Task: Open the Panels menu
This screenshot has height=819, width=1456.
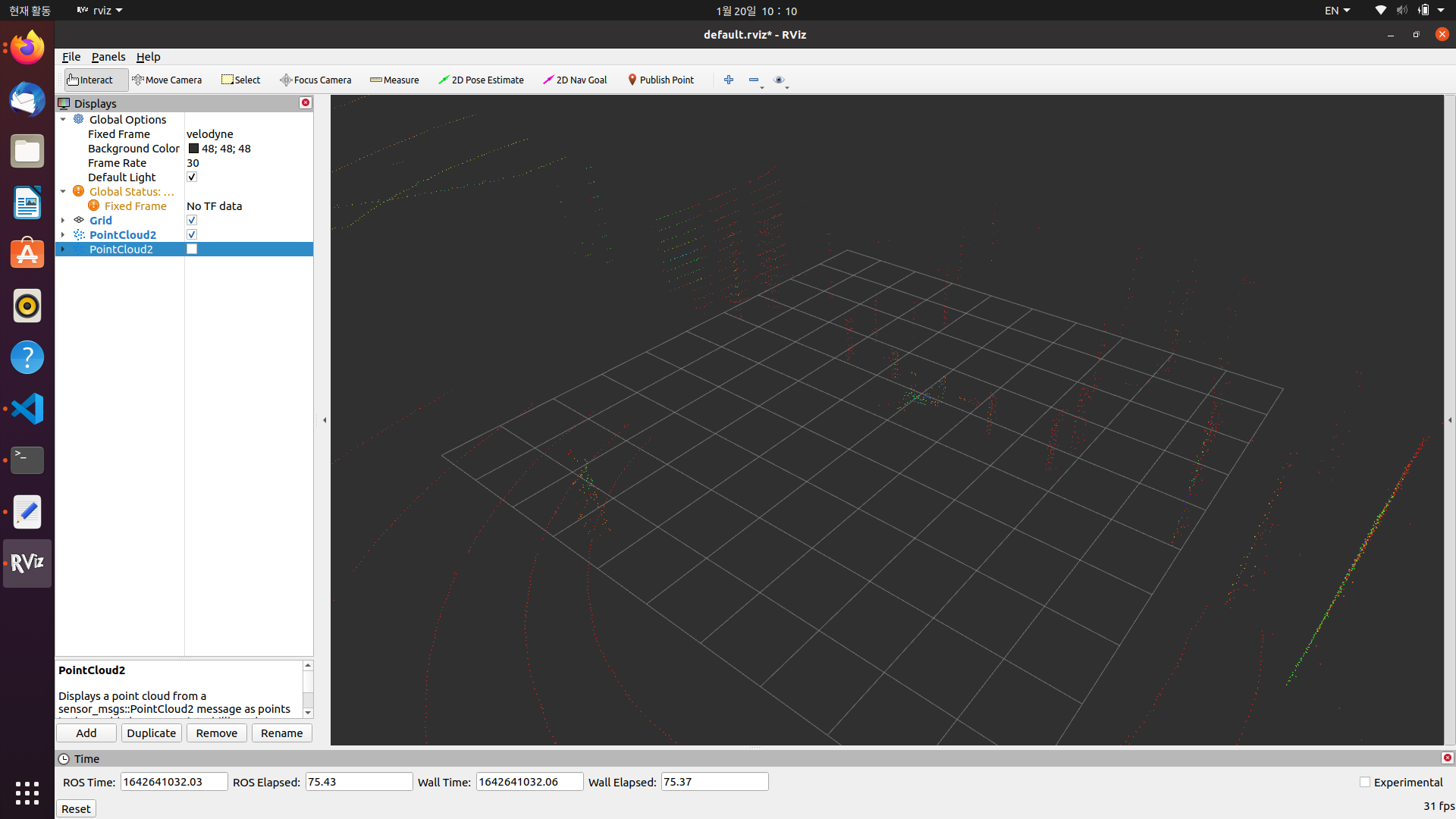Action: (108, 57)
